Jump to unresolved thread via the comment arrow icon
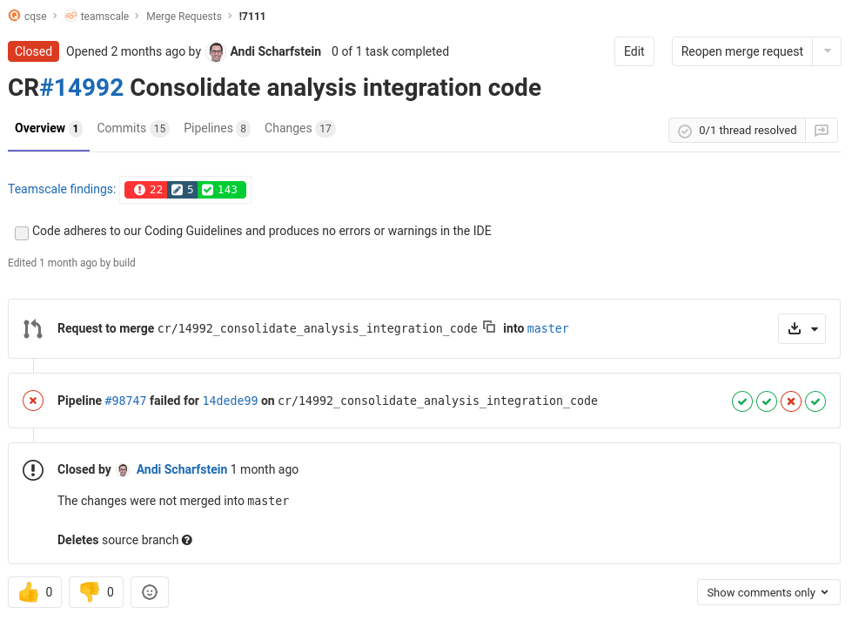This screenshot has height=620, width=852. [x=821, y=130]
